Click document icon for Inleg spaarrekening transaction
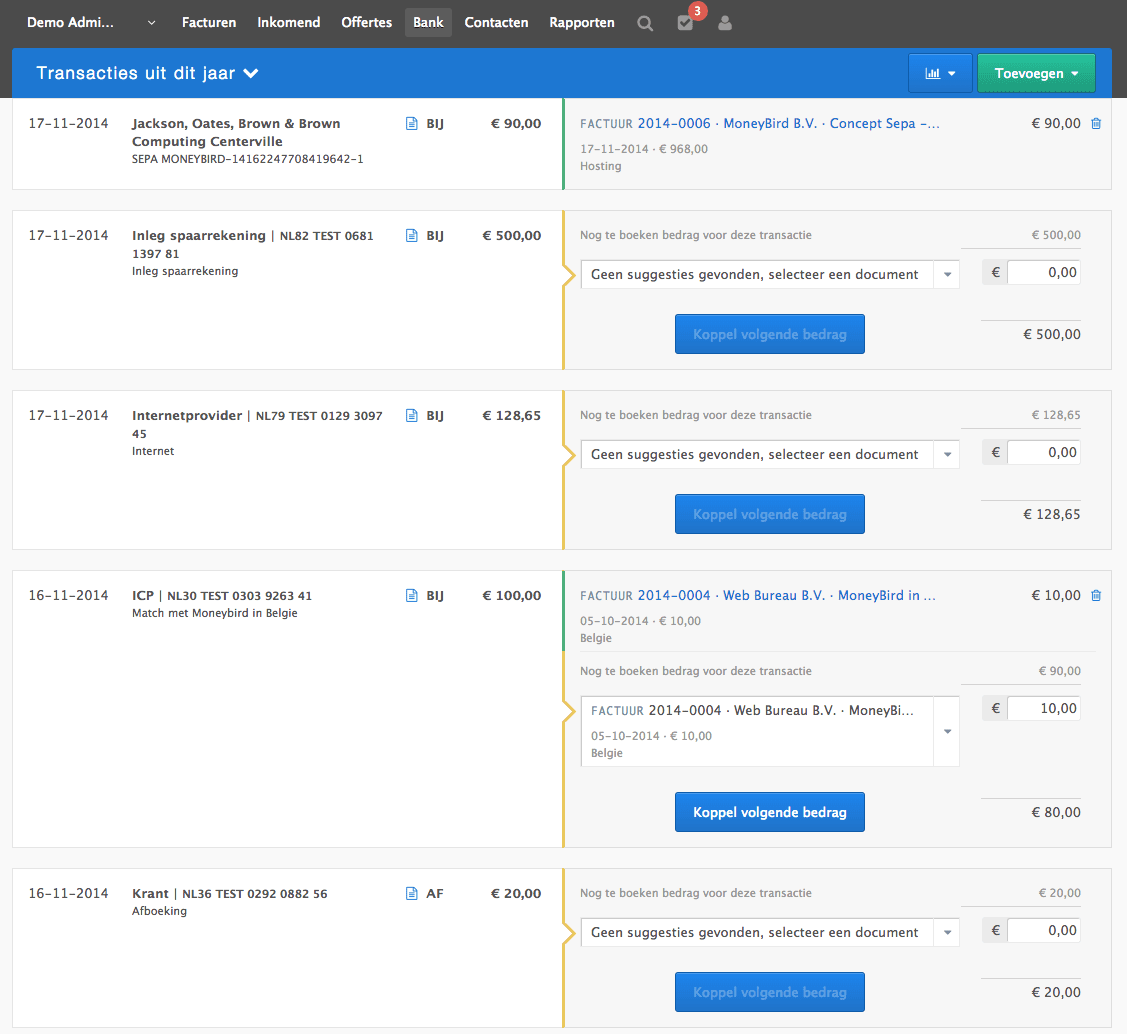The width and height of the screenshot is (1127, 1034). point(411,236)
